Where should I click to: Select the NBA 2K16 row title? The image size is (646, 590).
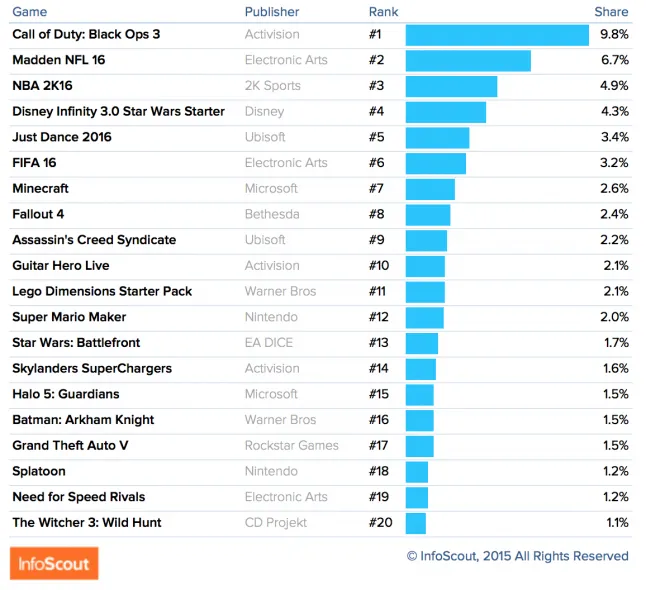tap(42, 86)
